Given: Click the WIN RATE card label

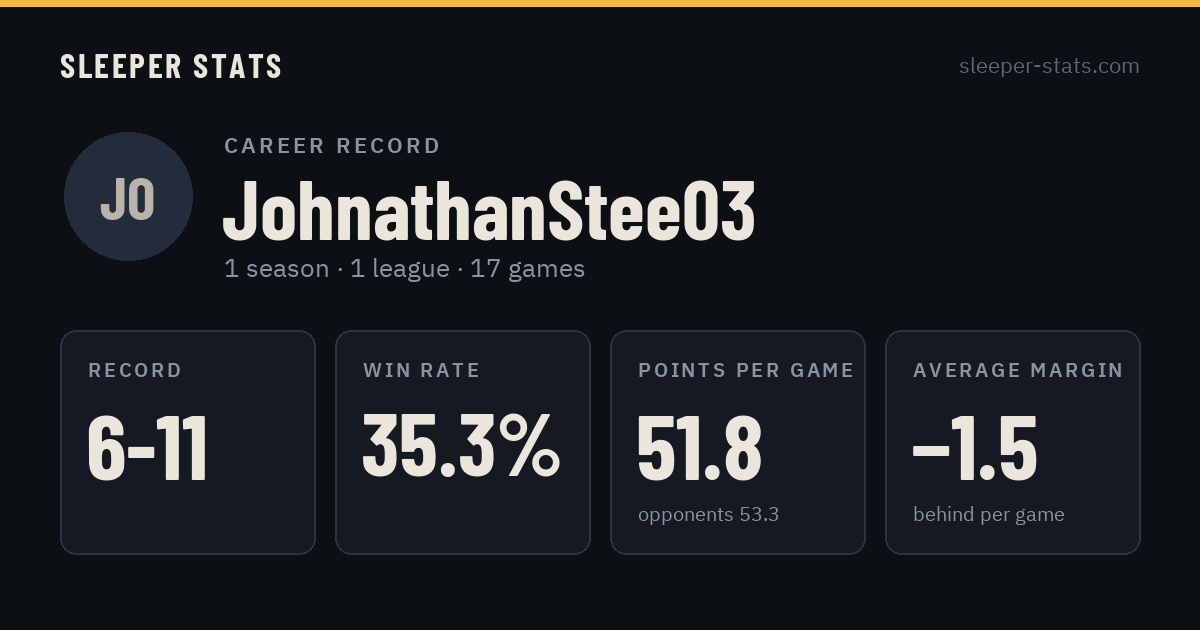Looking at the screenshot, I should tap(422, 371).
